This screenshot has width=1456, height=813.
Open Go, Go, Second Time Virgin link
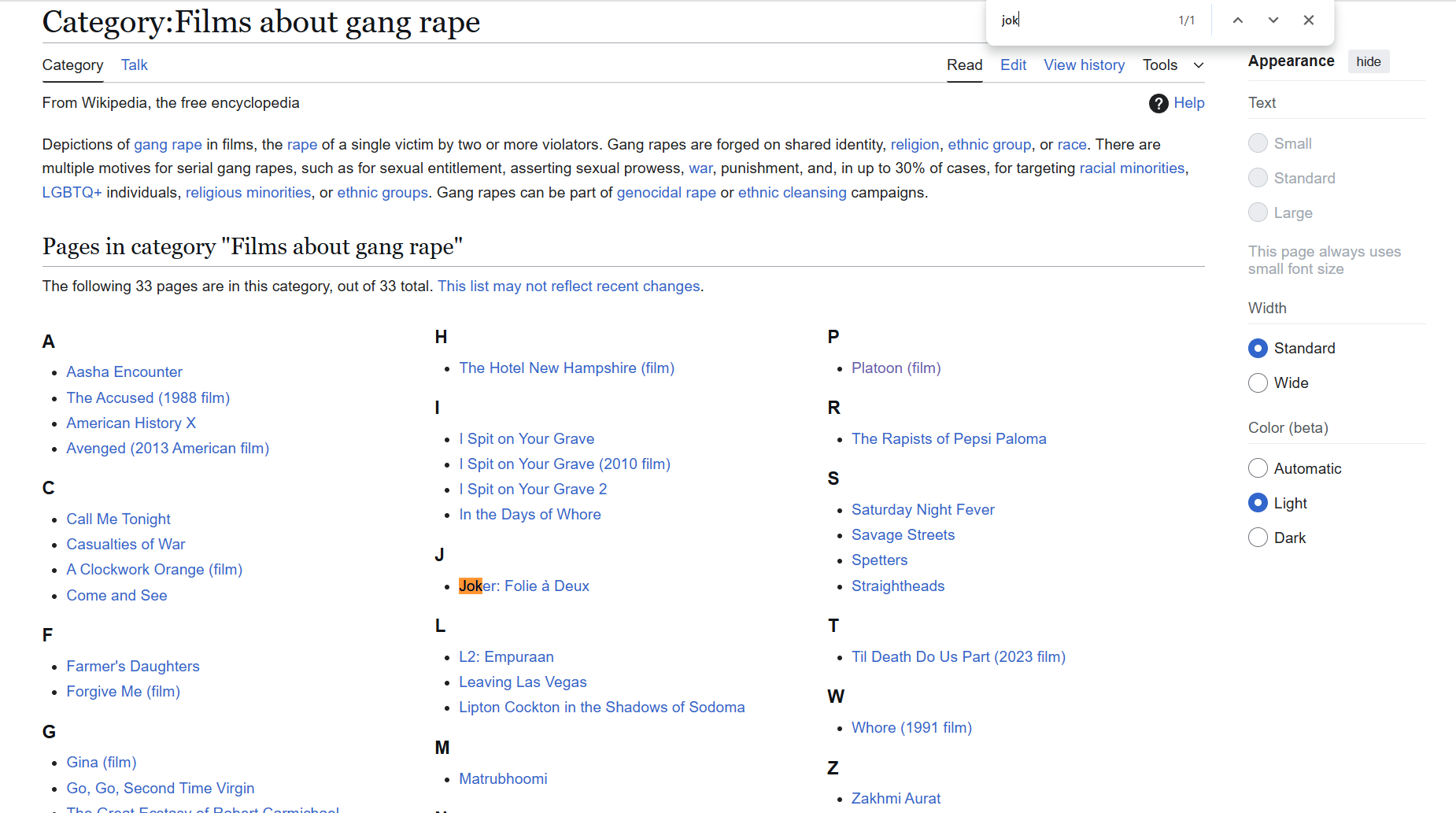pos(161,789)
